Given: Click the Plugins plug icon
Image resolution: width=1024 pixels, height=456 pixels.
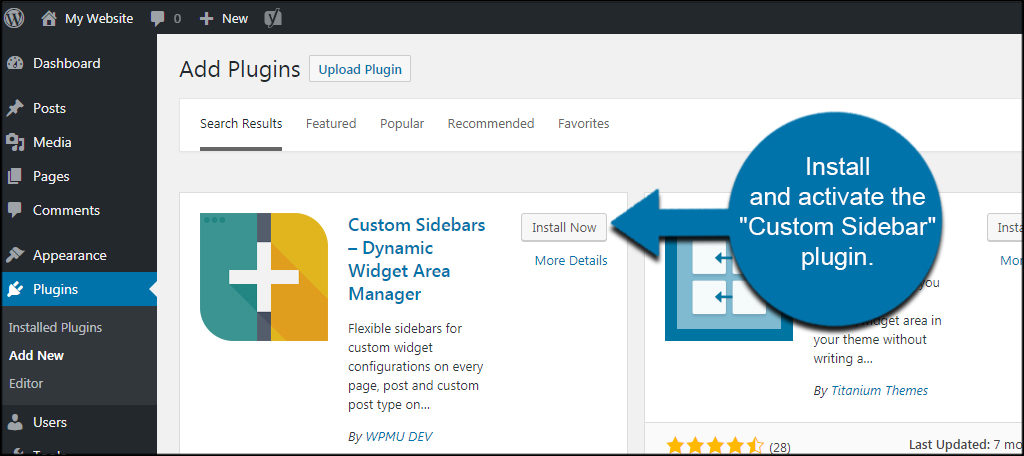Looking at the screenshot, I should pos(15,289).
